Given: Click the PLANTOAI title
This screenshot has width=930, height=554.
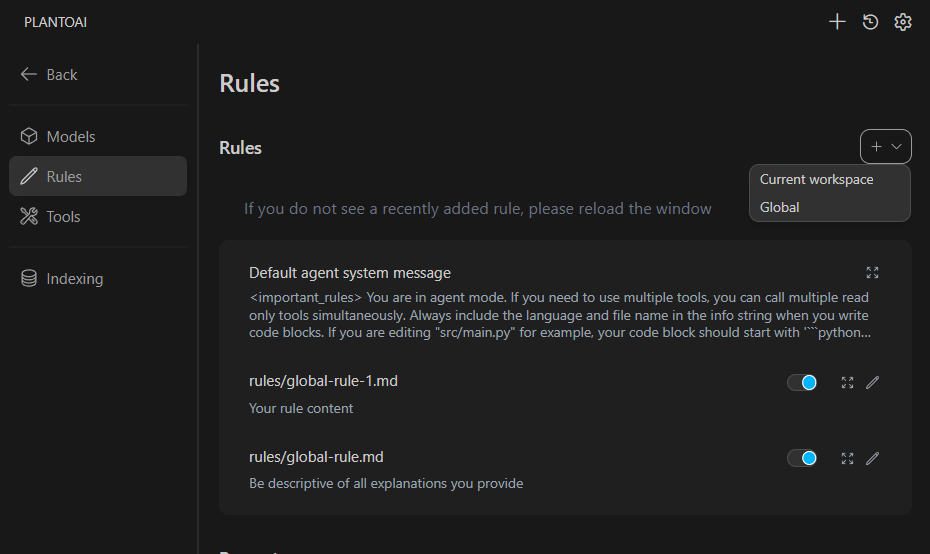Looking at the screenshot, I should pos(55,22).
